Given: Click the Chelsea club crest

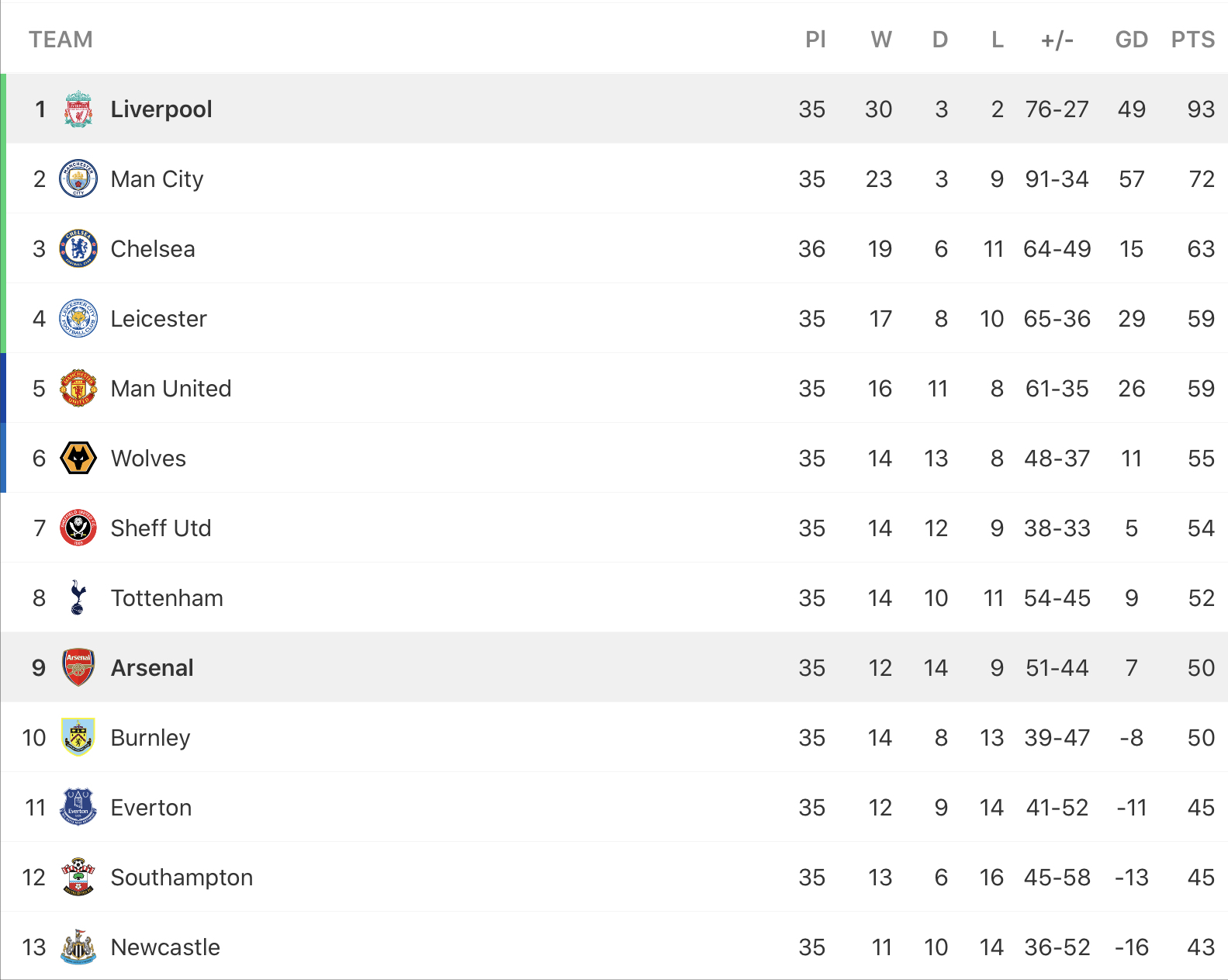Looking at the screenshot, I should coord(78,248).
